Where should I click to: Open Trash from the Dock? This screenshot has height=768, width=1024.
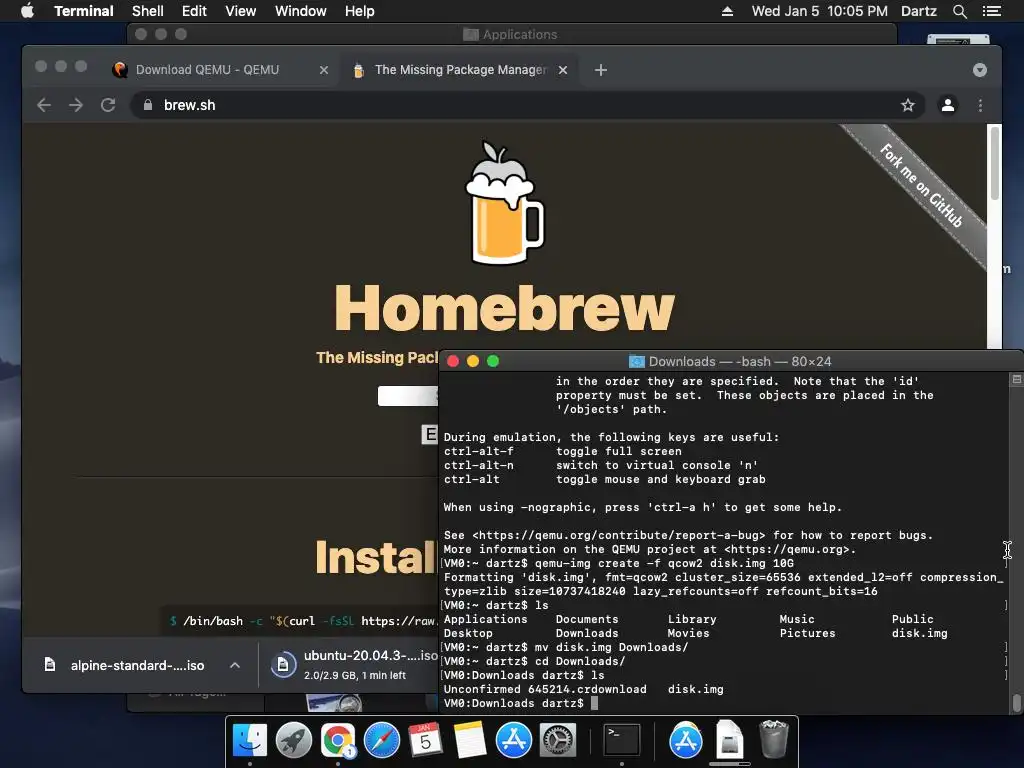[x=773, y=739]
